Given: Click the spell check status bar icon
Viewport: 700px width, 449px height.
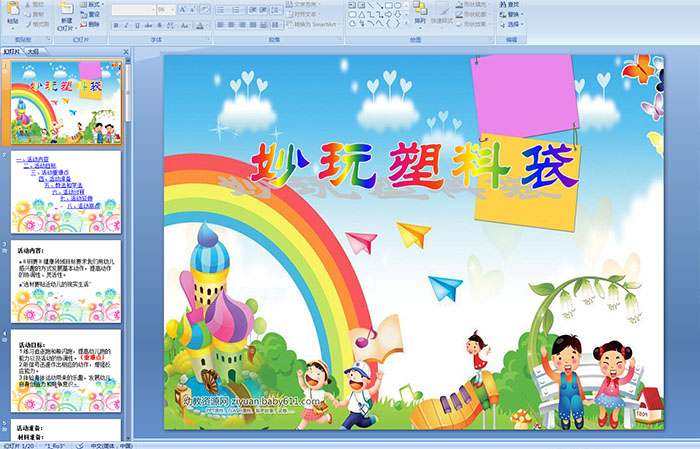Looking at the screenshot, I should pyautogui.click(x=79, y=446).
